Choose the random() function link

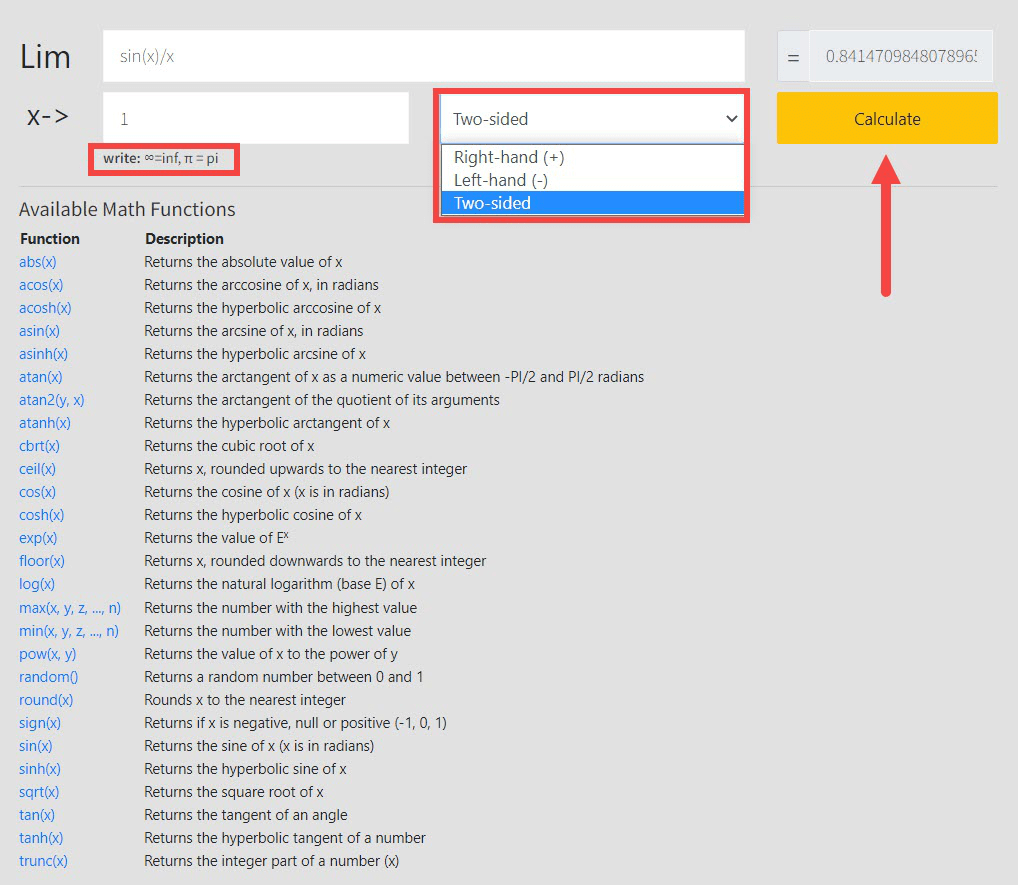[48, 677]
